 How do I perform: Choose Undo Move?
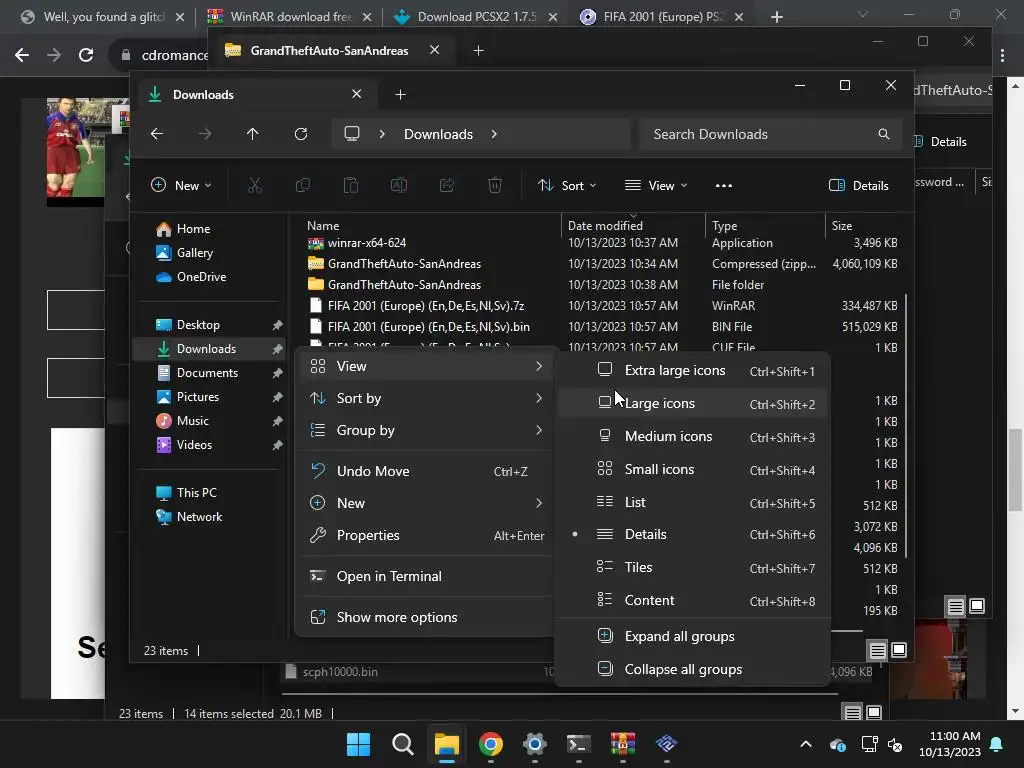(427, 471)
